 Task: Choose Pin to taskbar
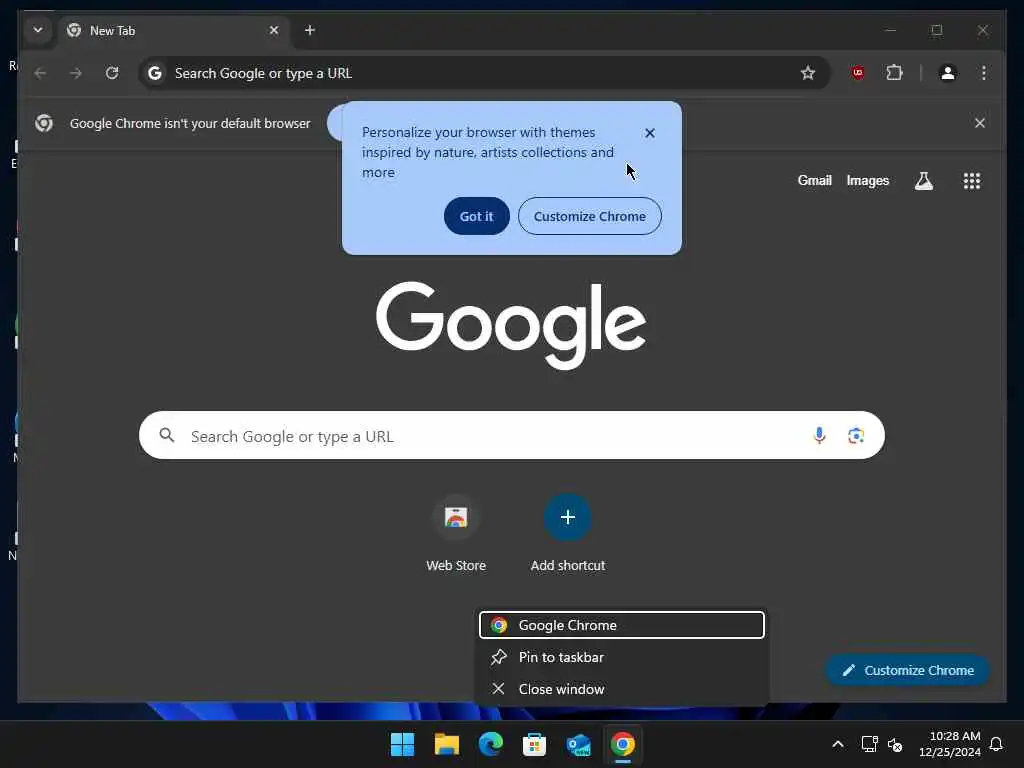[x=622, y=657]
